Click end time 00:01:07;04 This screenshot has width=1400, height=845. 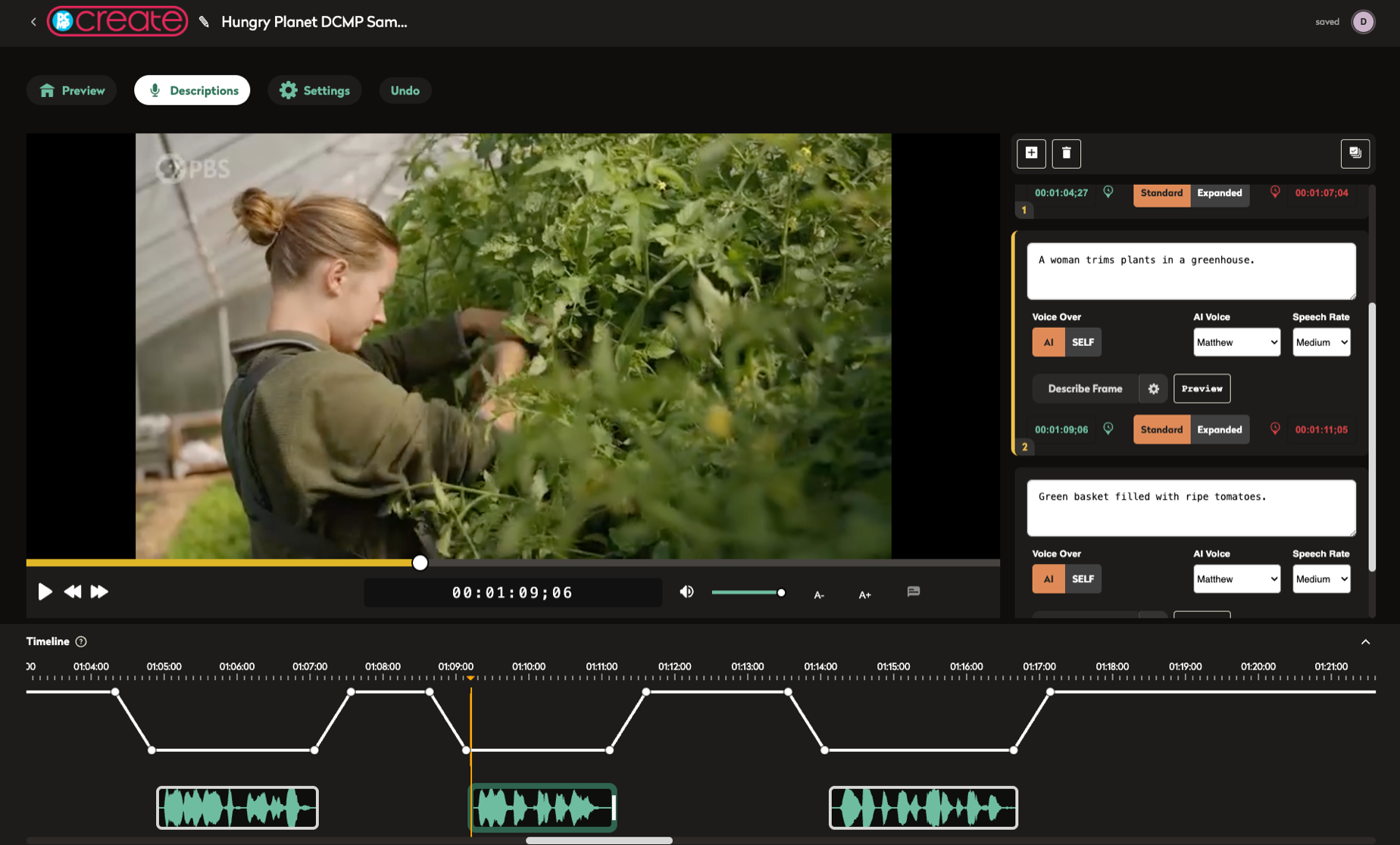click(1321, 193)
